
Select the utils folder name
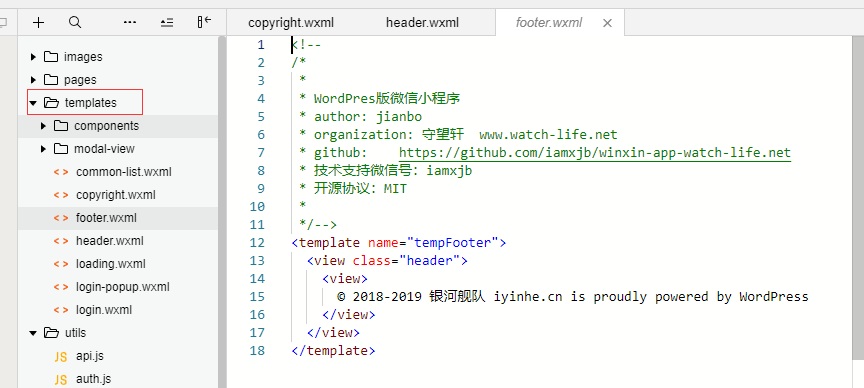tap(75, 333)
